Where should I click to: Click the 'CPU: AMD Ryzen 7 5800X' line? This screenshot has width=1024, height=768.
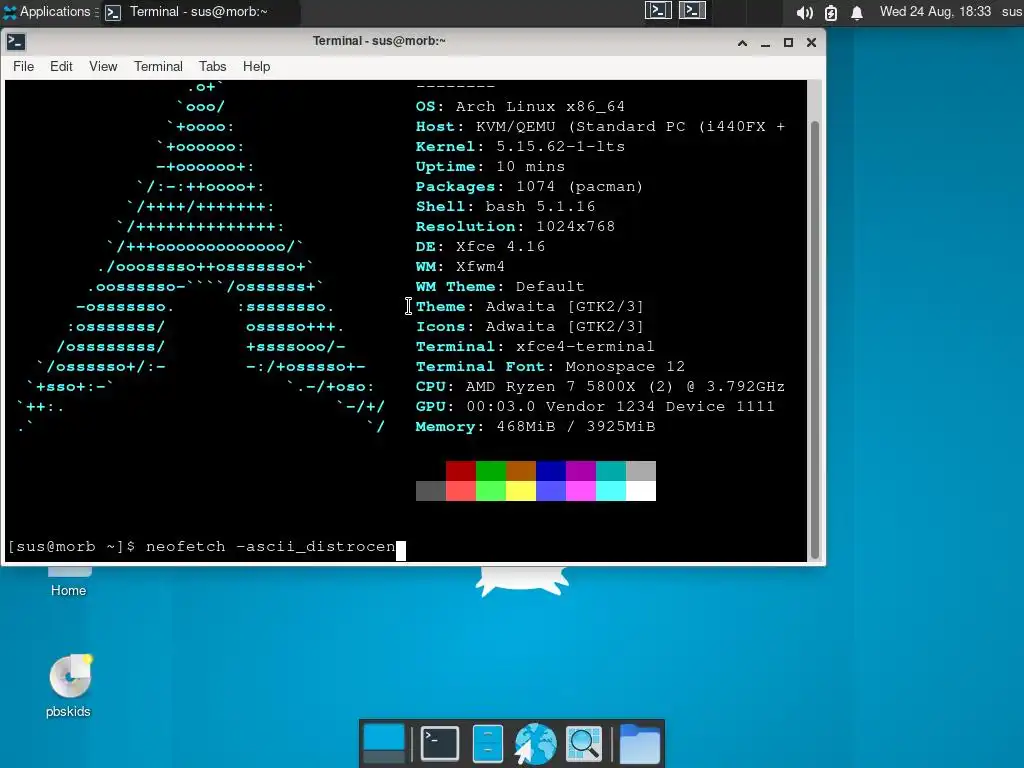(600, 387)
